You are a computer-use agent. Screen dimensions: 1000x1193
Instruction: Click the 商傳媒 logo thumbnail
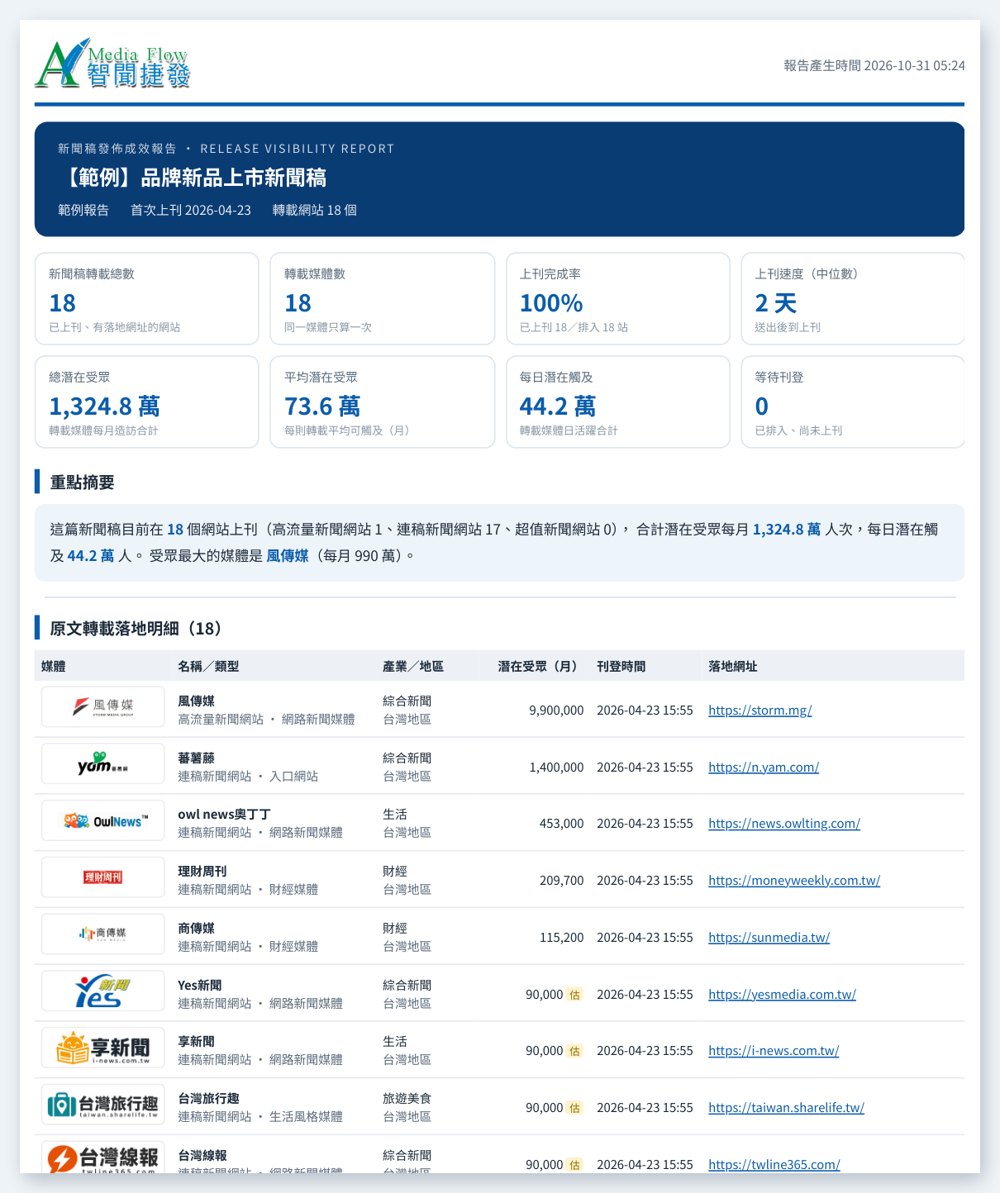point(103,934)
